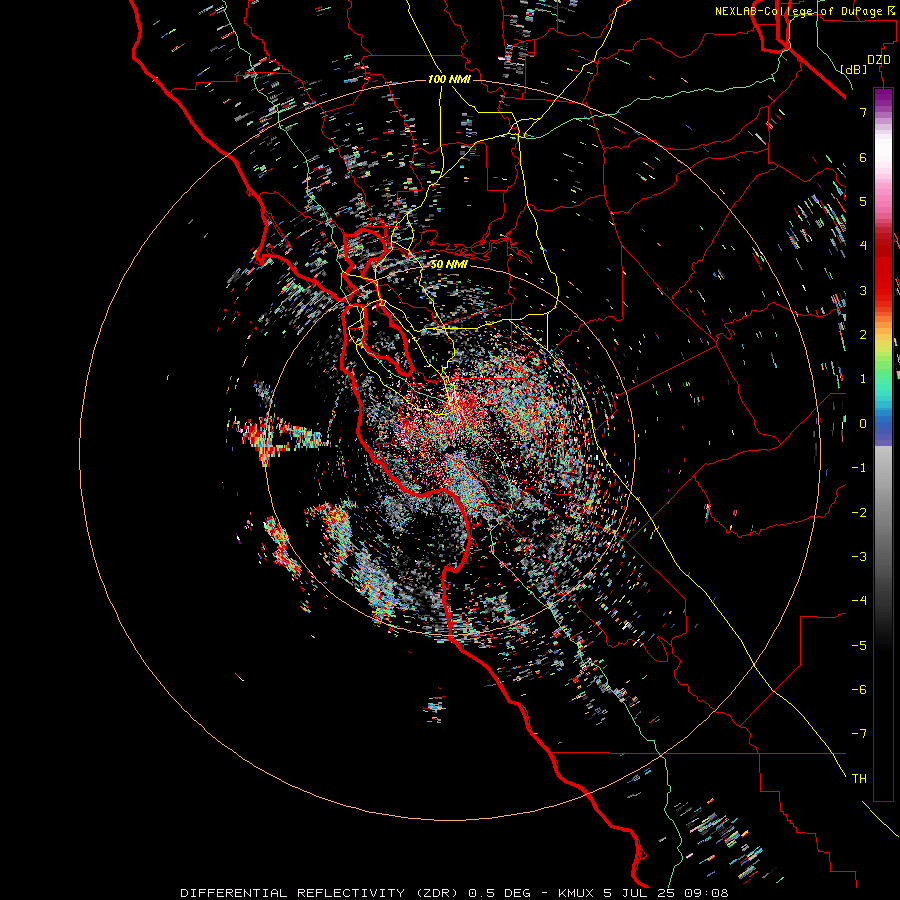The width and height of the screenshot is (900, 900).
Task: Select the 3 value on the scale
Action: click(863, 290)
